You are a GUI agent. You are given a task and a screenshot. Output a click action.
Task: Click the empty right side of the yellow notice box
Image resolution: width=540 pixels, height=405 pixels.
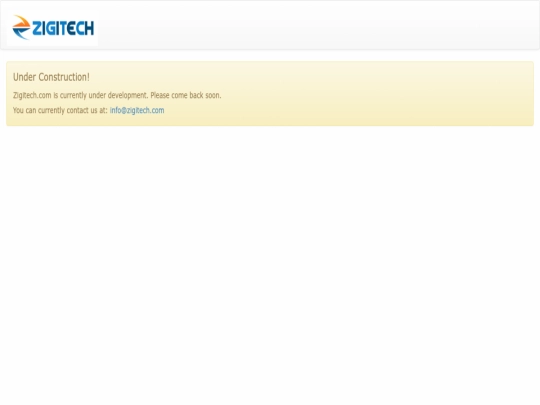coord(379,94)
